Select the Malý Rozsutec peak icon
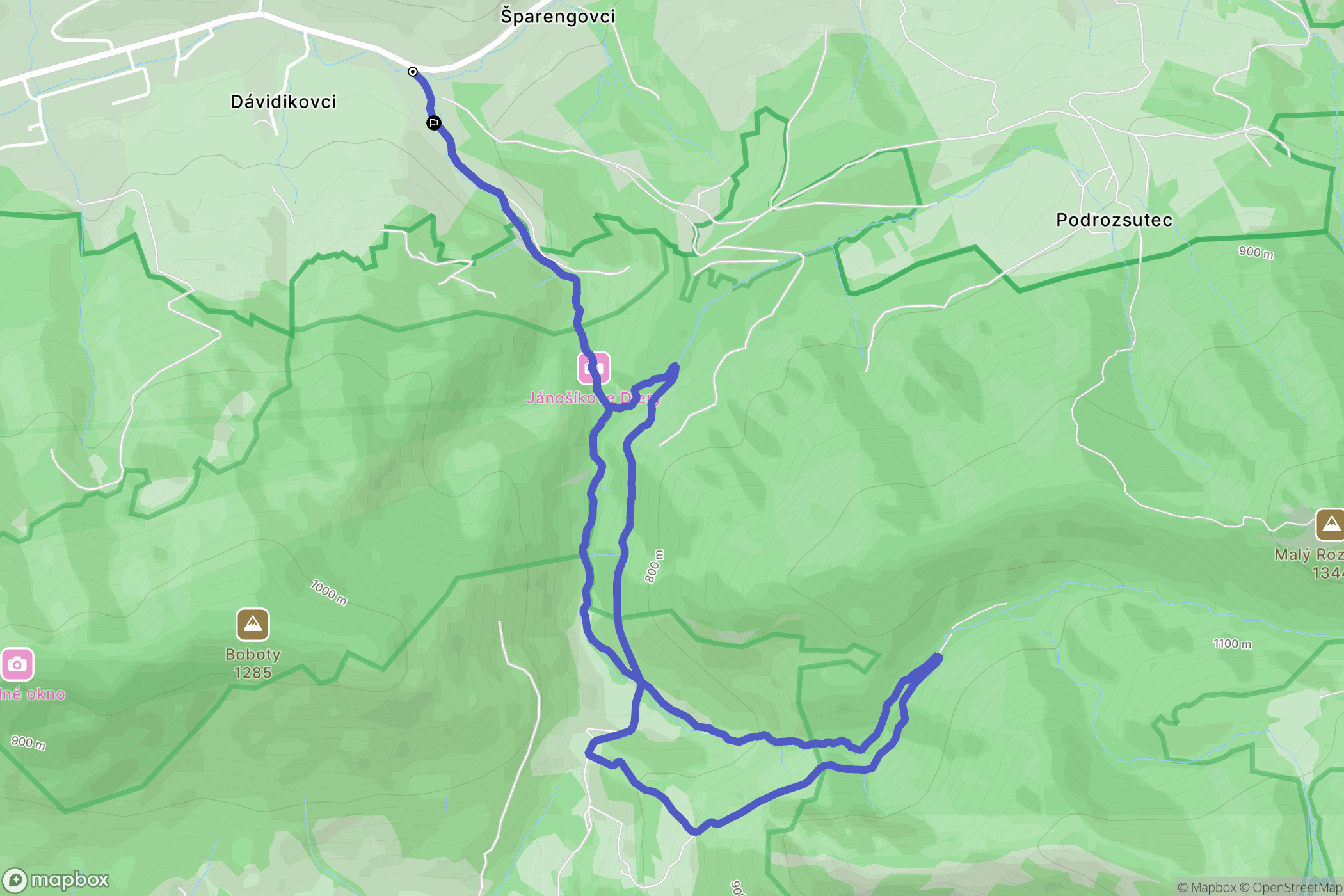The image size is (1344, 896). [1331, 525]
